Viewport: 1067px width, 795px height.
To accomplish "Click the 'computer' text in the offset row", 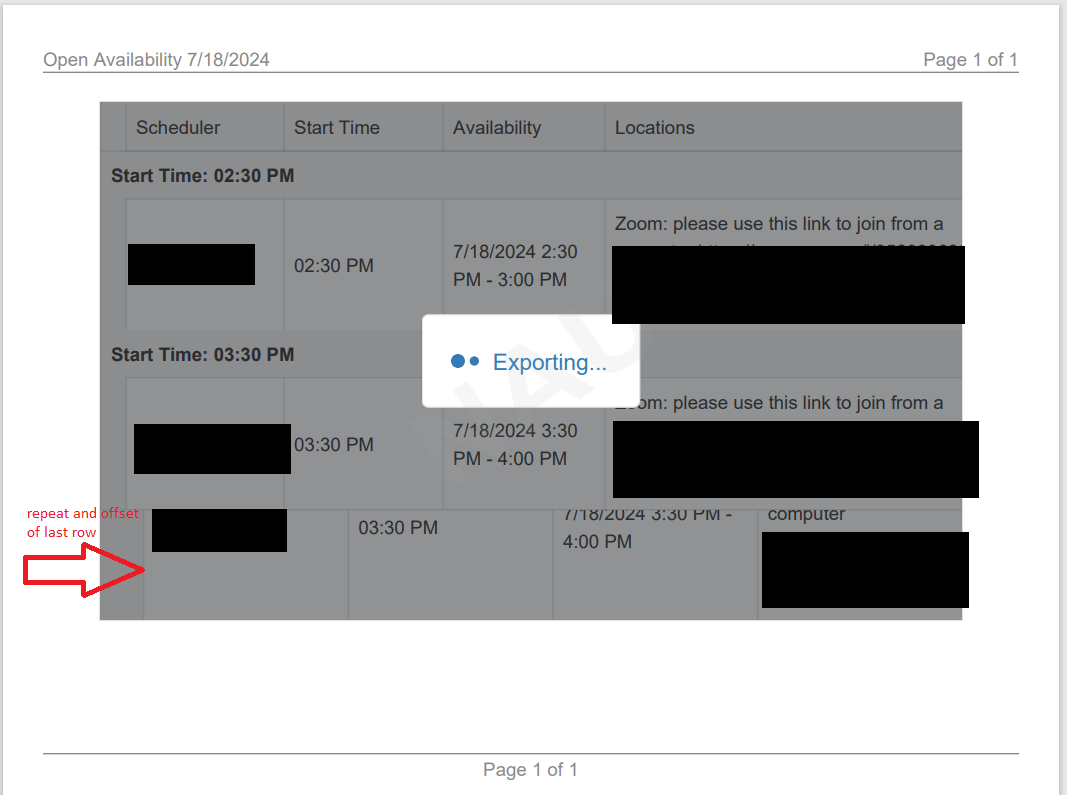I will [806, 514].
